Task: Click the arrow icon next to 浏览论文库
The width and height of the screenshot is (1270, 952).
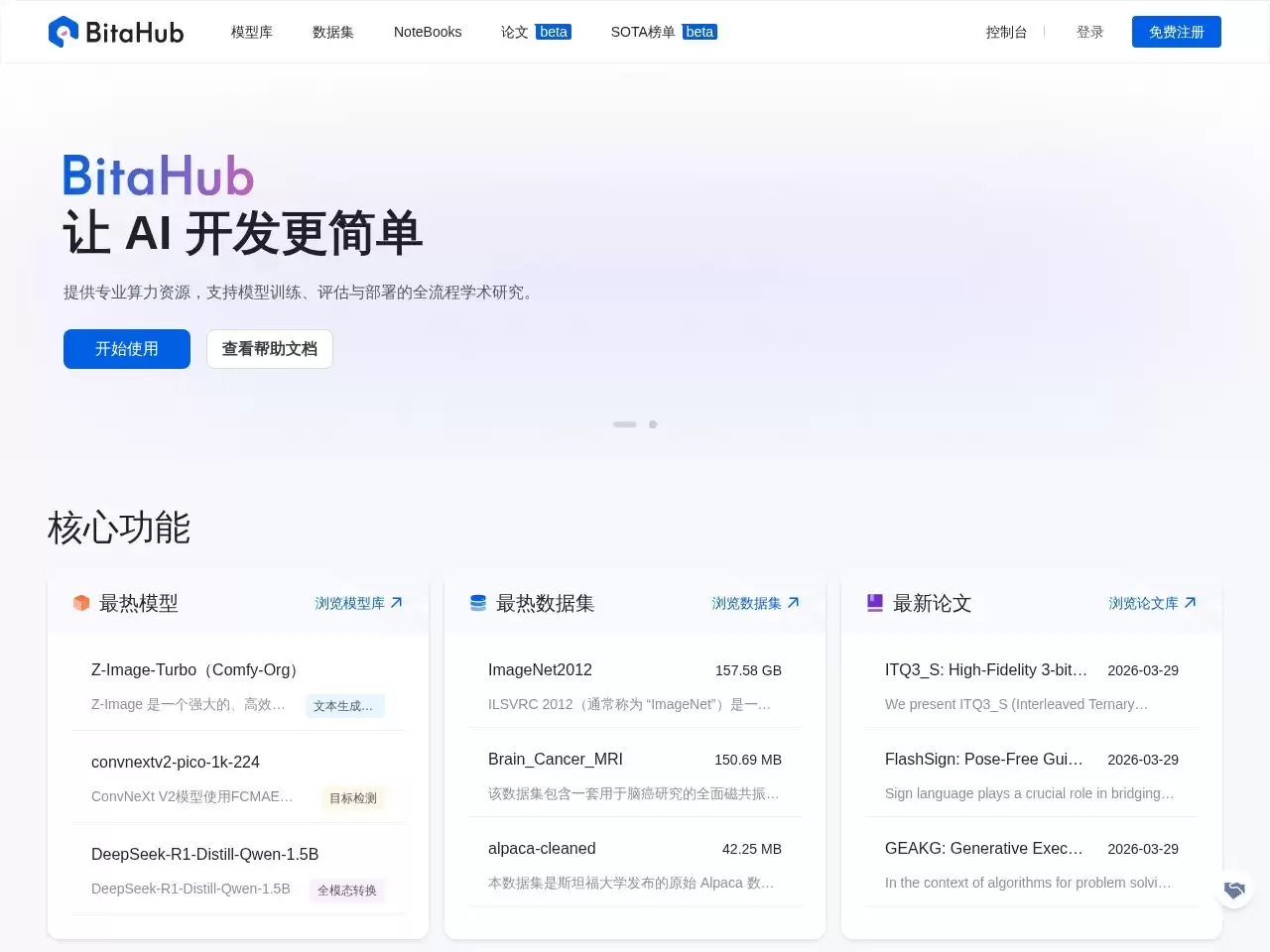Action: [x=1191, y=603]
